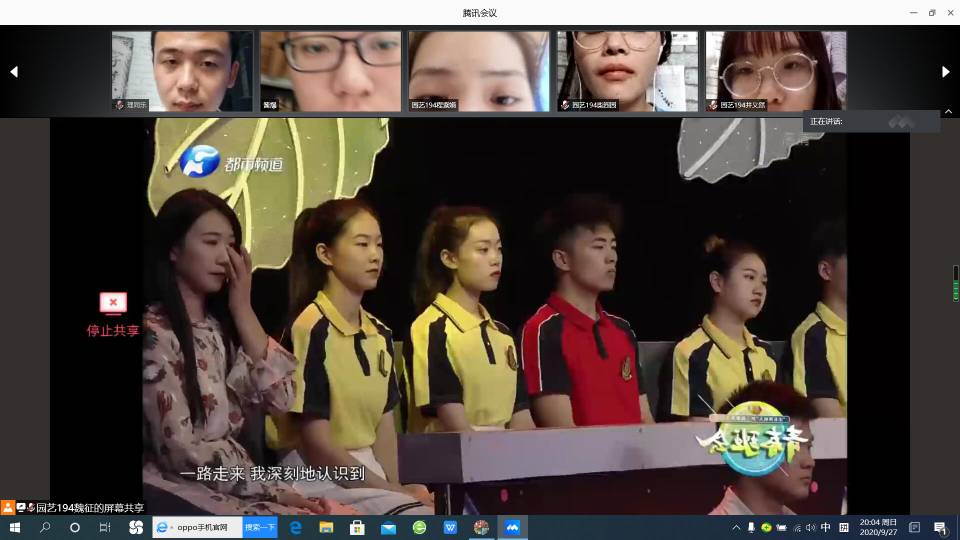The height and width of the screenshot is (540, 960).
Task: Open the volume speaker control in tray
Action: tap(810, 527)
